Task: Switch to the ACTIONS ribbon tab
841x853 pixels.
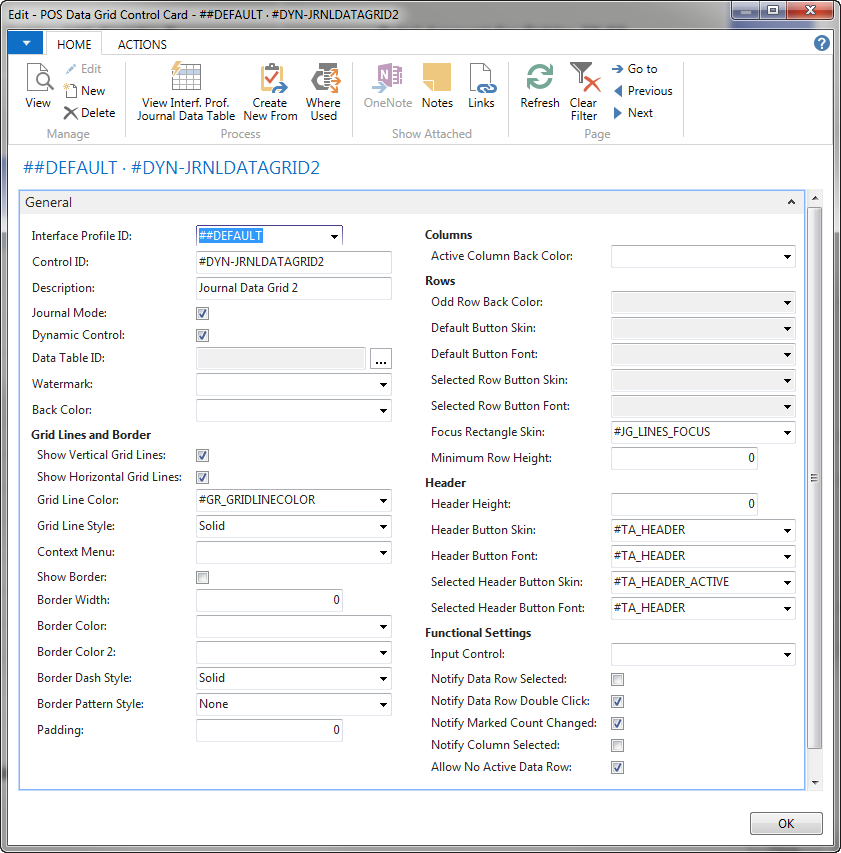Action: (142, 44)
